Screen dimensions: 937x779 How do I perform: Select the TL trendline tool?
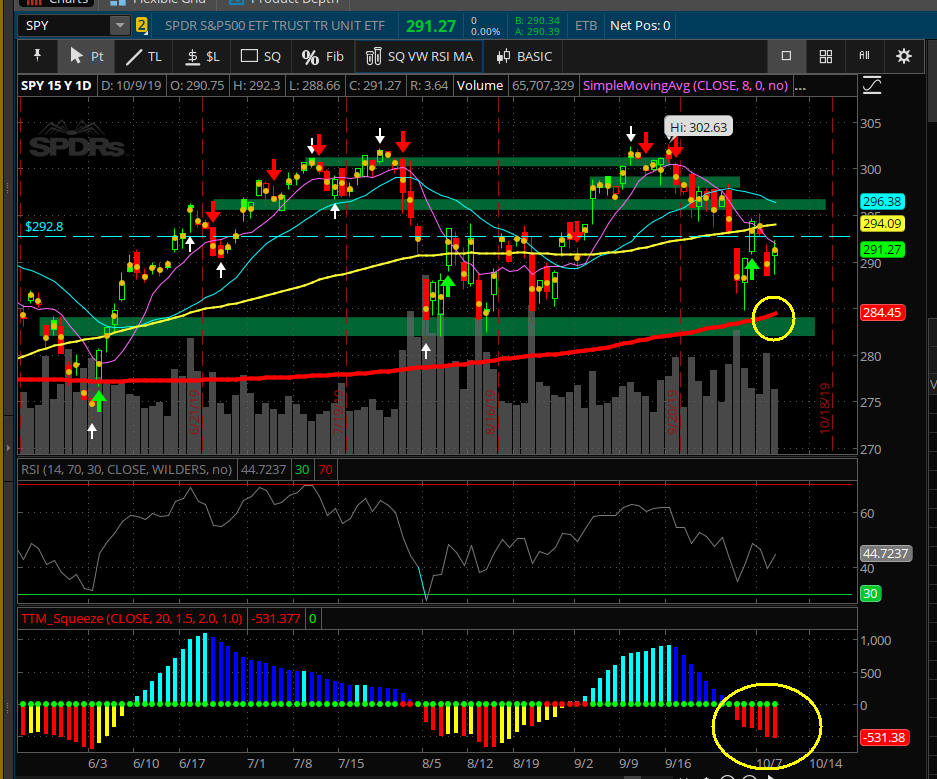143,56
